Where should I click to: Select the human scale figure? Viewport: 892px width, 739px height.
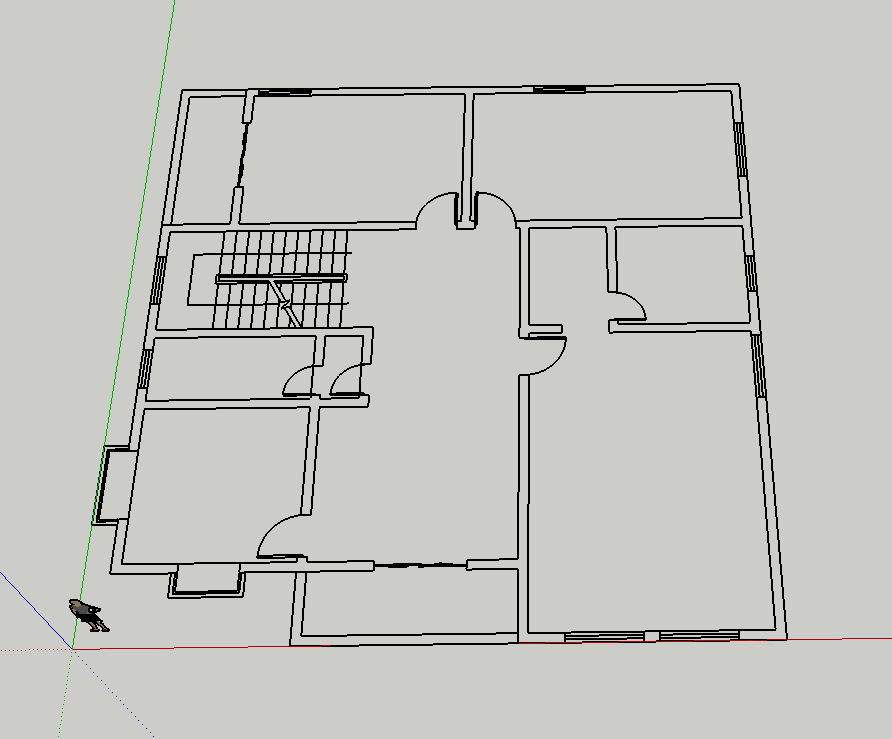[x=89, y=614]
